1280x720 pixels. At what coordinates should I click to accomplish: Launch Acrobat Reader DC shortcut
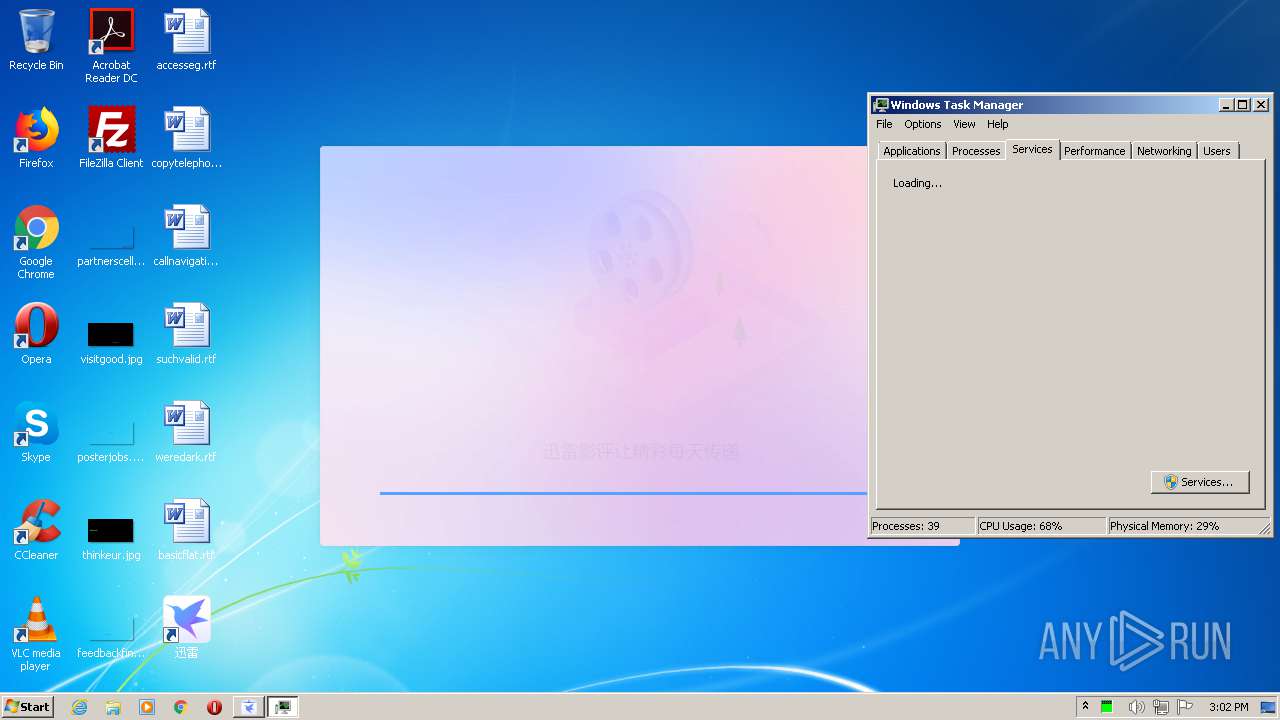click(x=111, y=45)
